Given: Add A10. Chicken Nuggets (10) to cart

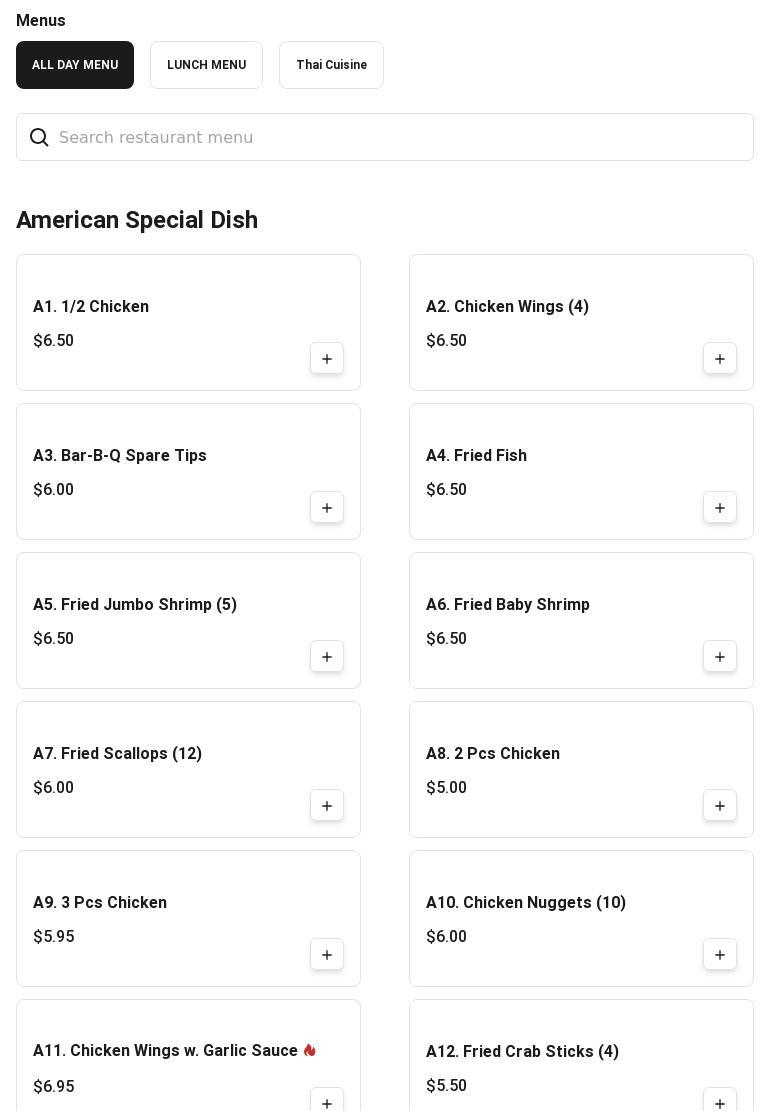Looking at the screenshot, I should tap(720, 955).
